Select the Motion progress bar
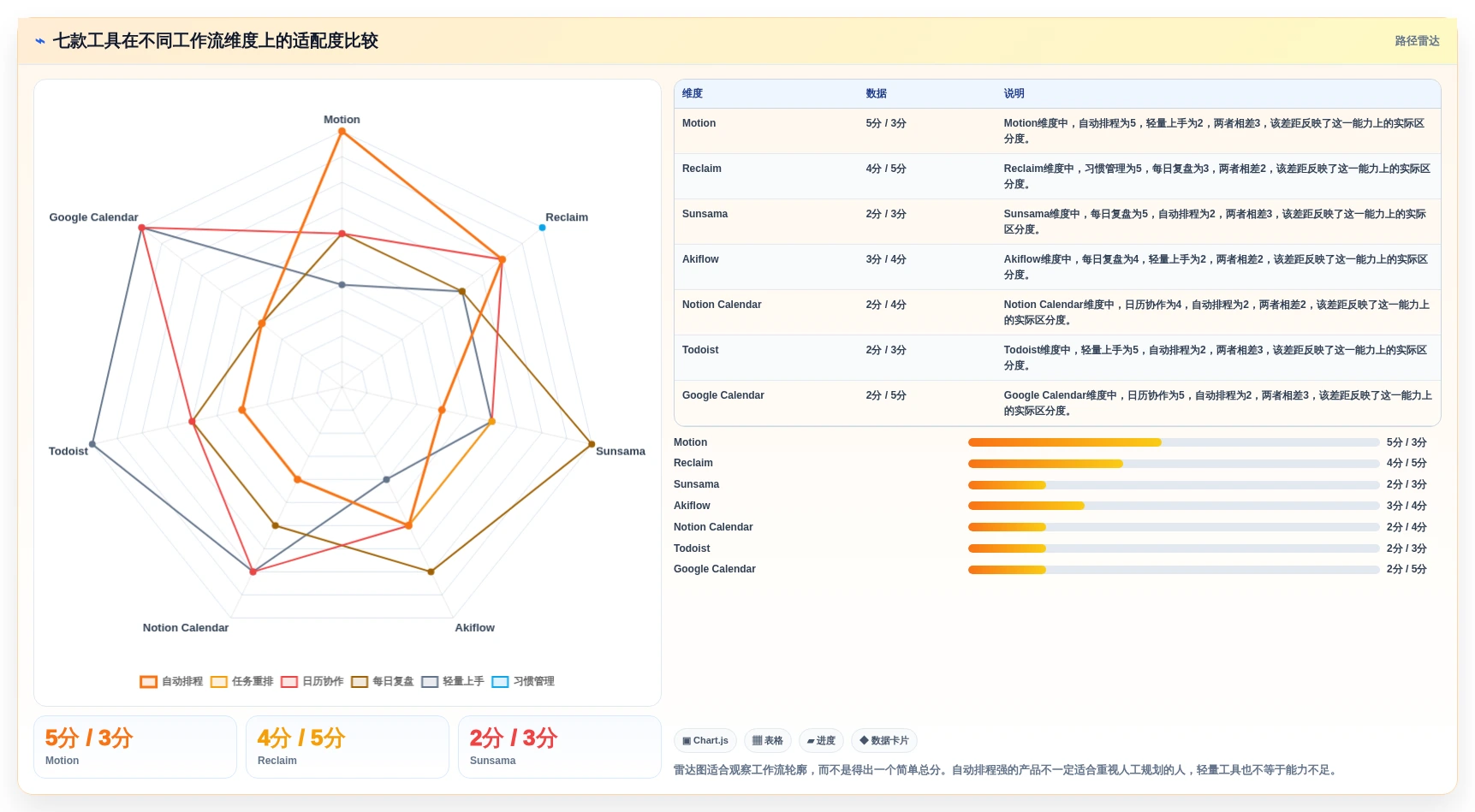 pyautogui.click(x=1174, y=442)
